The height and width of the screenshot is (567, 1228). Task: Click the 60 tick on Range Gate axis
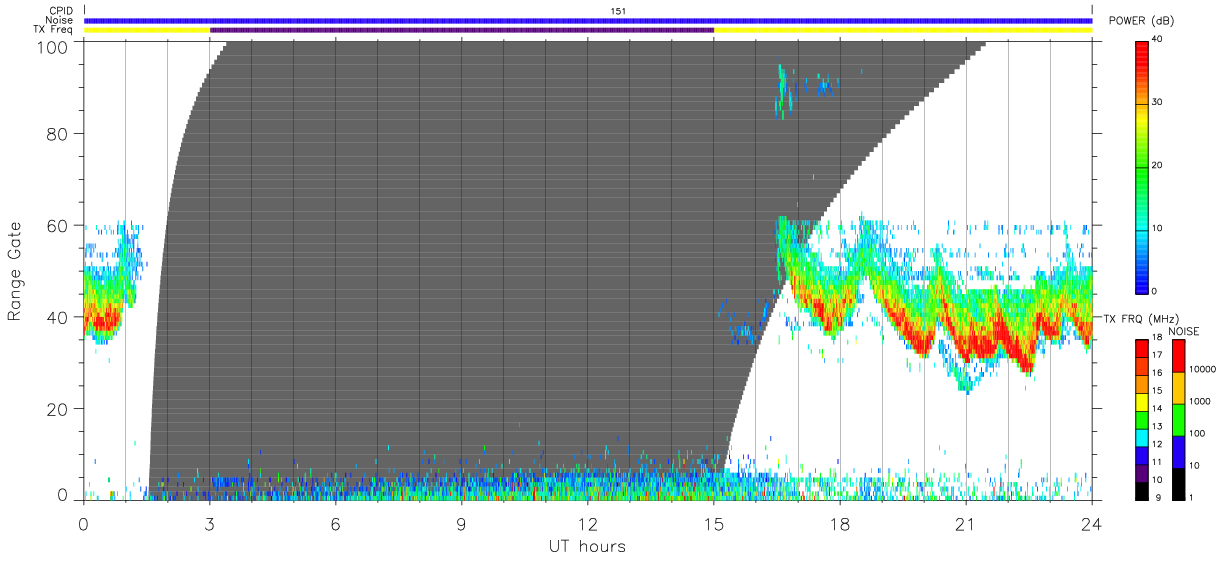pyautogui.click(x=58, y=225)
